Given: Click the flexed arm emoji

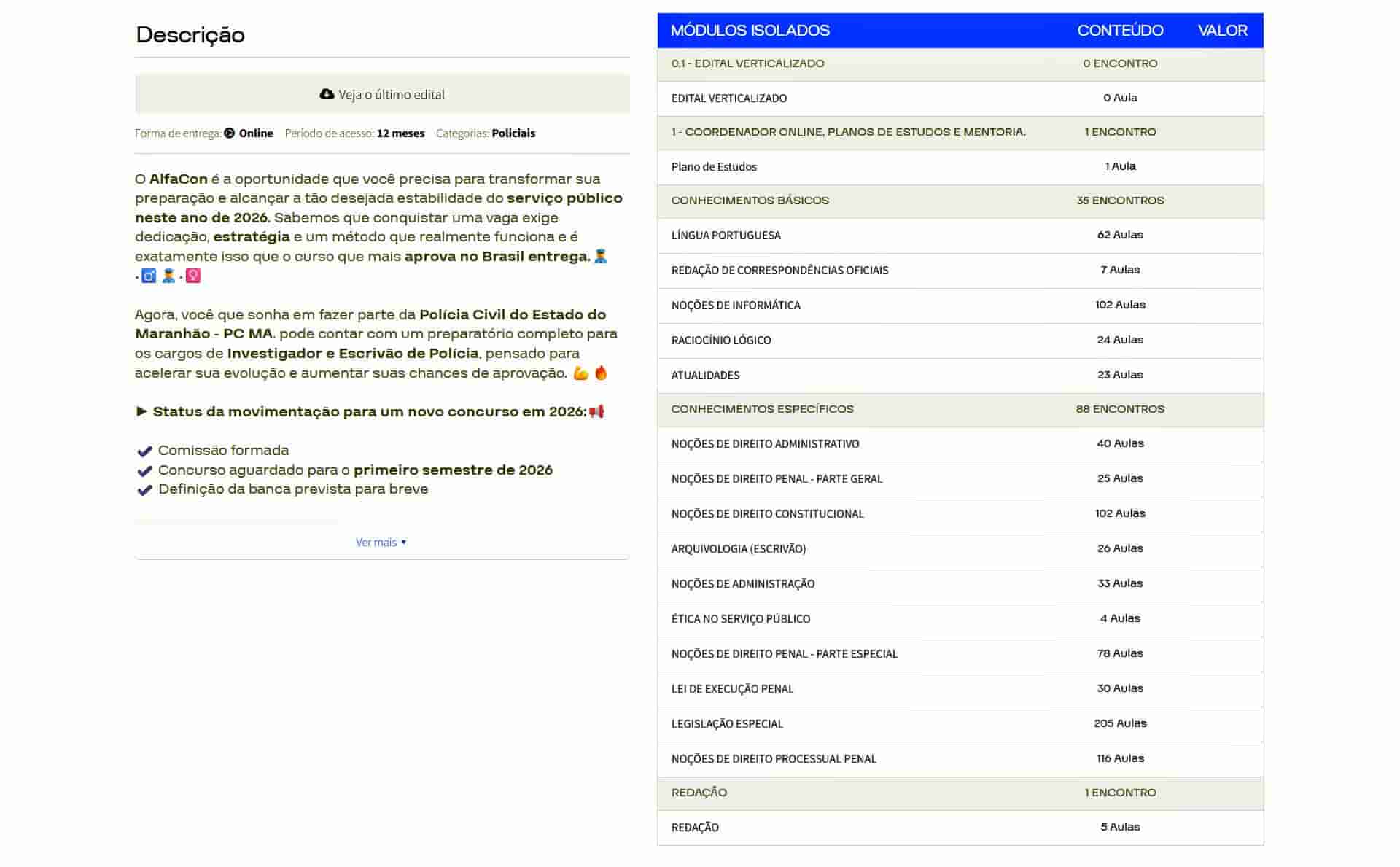Looking at the screenshot, I should [580, 373].
